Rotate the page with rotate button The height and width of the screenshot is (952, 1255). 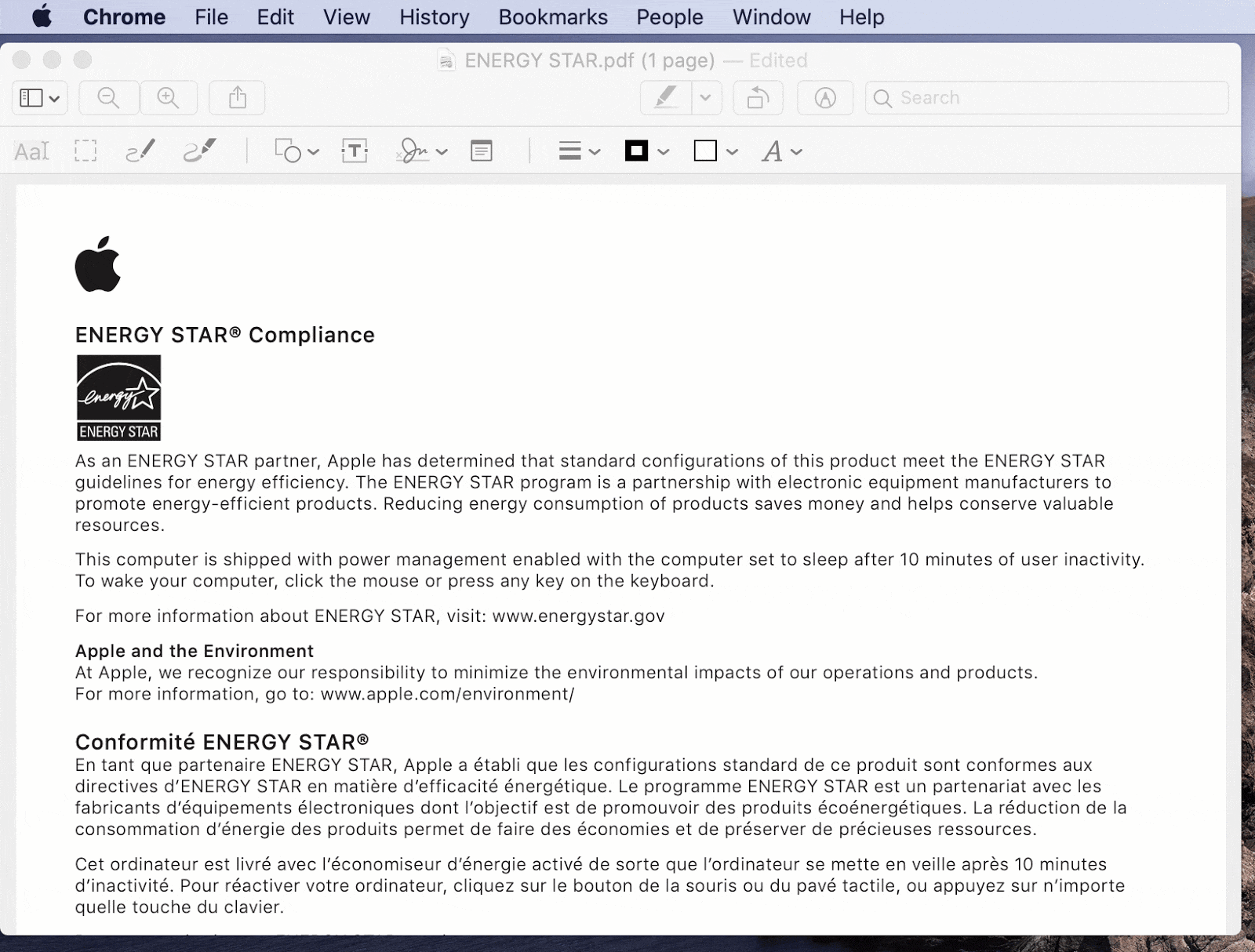(x=758, y=98)
